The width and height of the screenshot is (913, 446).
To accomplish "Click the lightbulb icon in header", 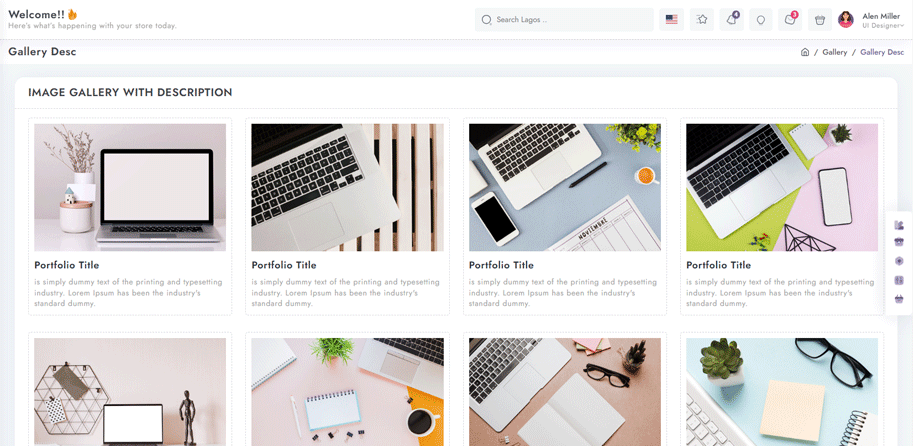I will coord(760,19).
